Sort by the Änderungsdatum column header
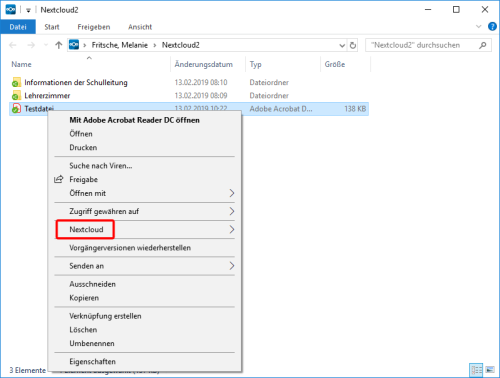500x378 pixels. tap(204, 64)
